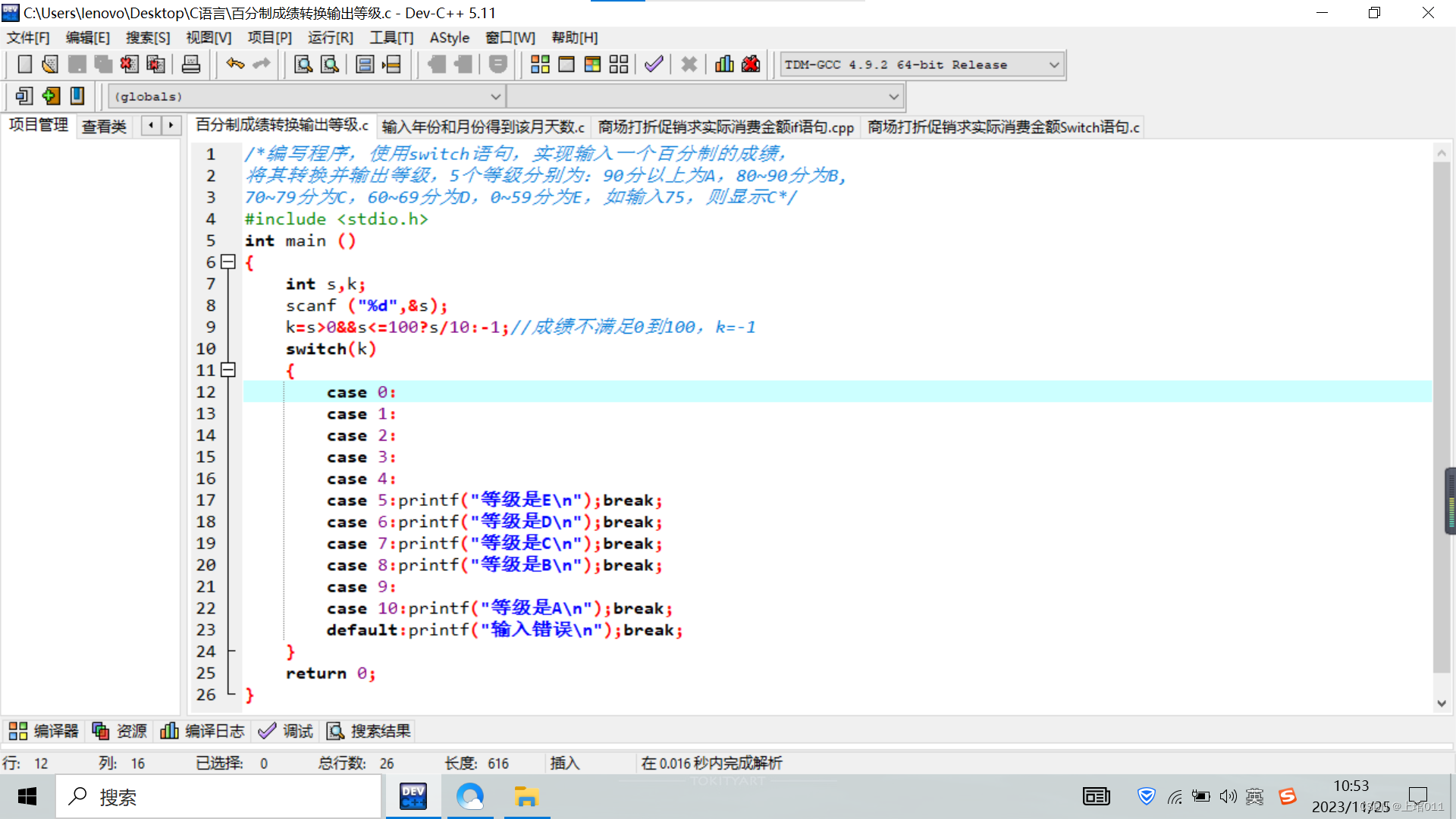Click the Print toolbar icon
This screenshot has width=1456, height=819.
(x=191, y=64)
